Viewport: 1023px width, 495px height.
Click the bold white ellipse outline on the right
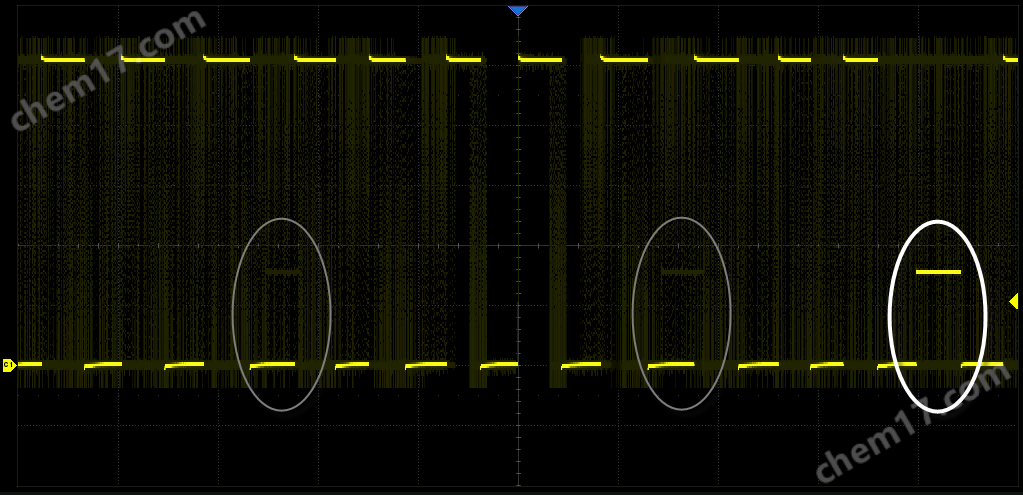click(890, 316)
